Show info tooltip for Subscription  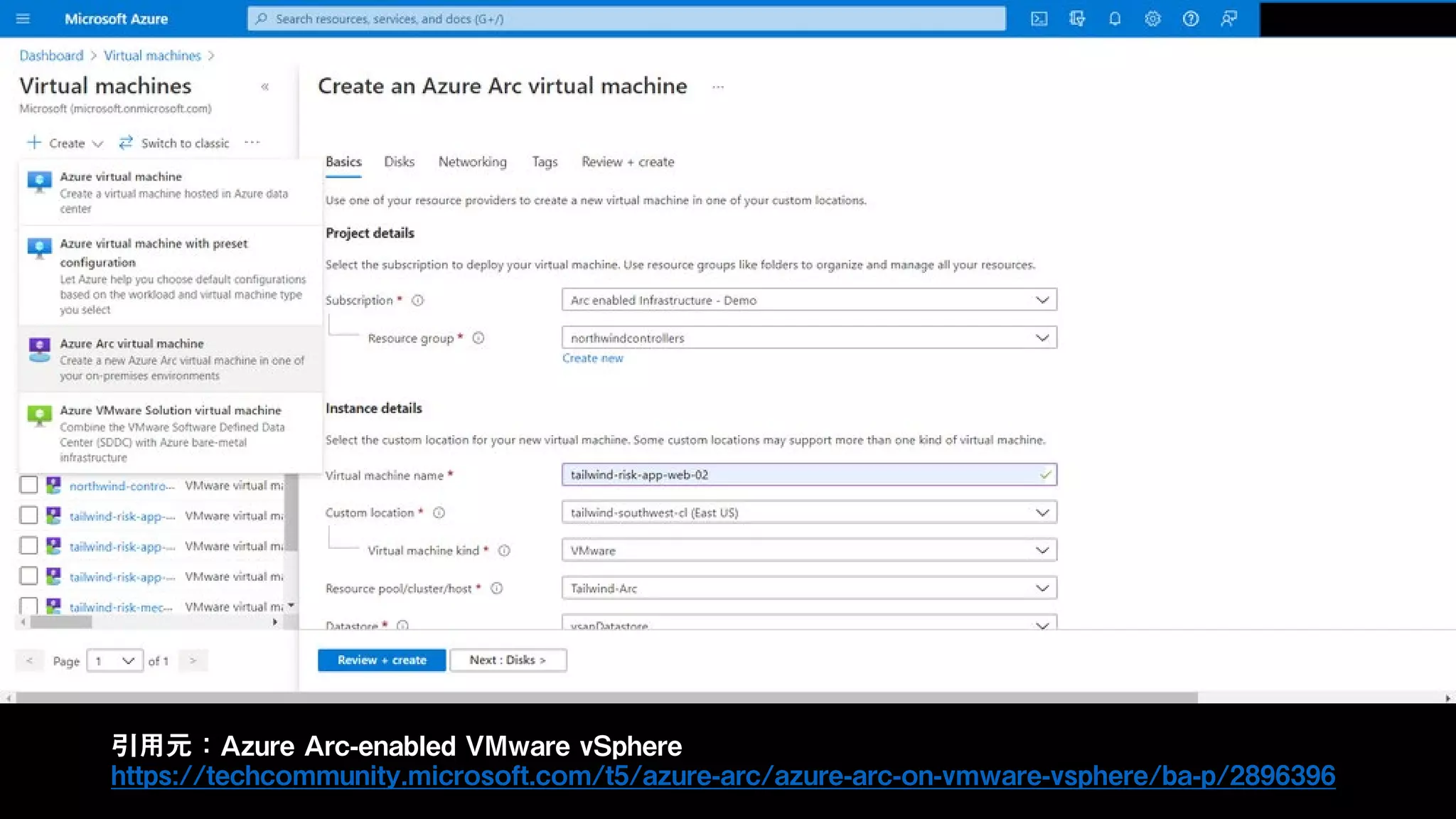coord(418,300)
